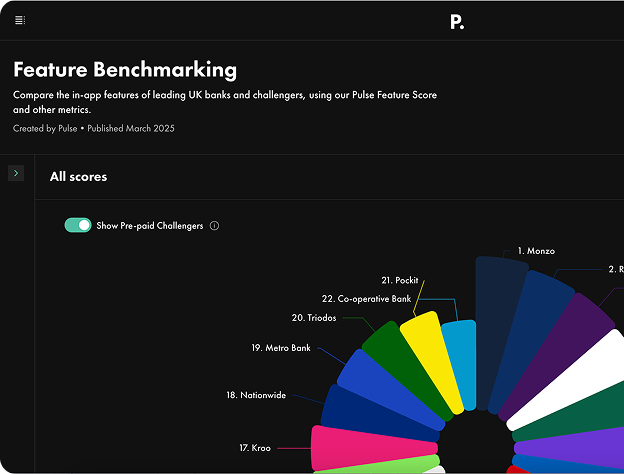Open the hamburger menu icon
The image size is (624, 474).
[x=20, y=20]
